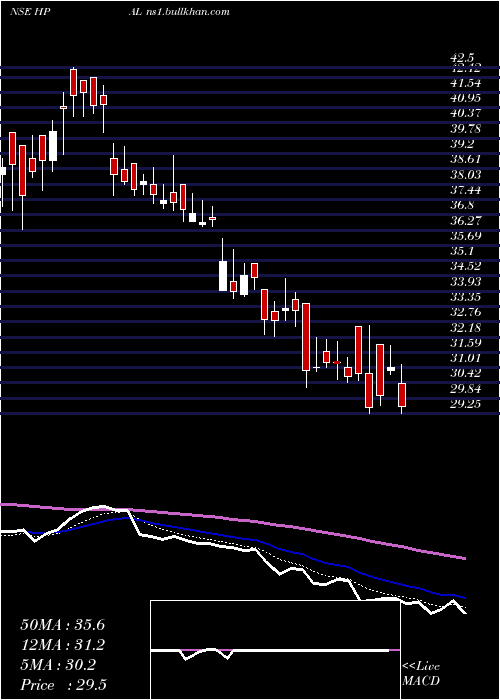Select the 36.27 price axis label
Screen dimensions: 500x700
tap(466, 221)
